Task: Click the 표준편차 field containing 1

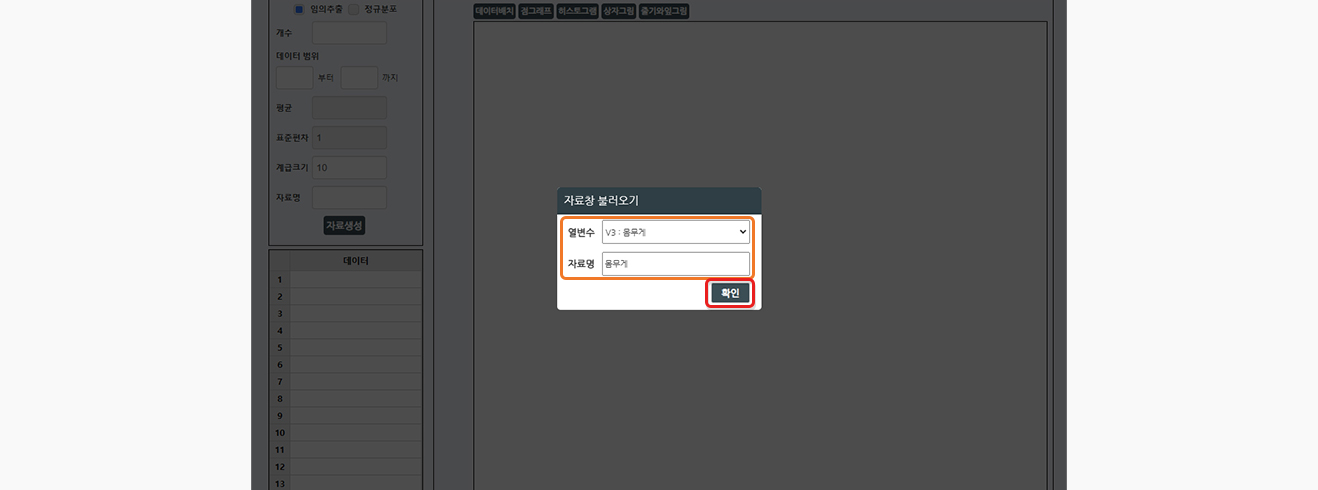Action: (x=349, y=138)
